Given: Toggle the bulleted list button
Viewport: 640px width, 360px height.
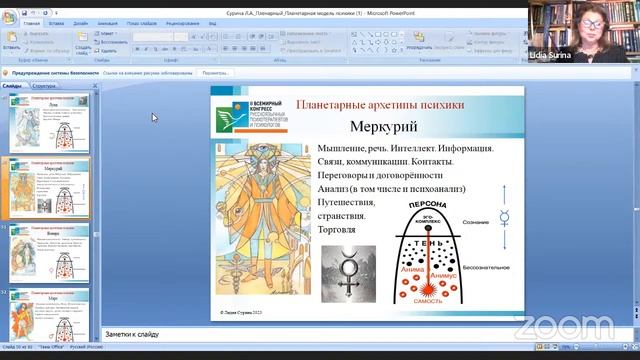Looking at the screenshot, I should [227, 37].
